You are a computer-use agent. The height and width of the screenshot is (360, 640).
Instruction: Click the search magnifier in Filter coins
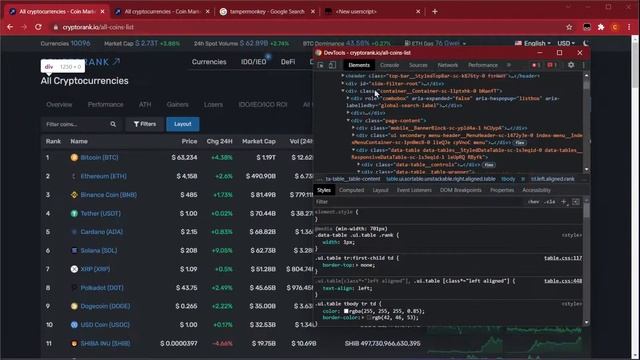(x=113, y=124)
